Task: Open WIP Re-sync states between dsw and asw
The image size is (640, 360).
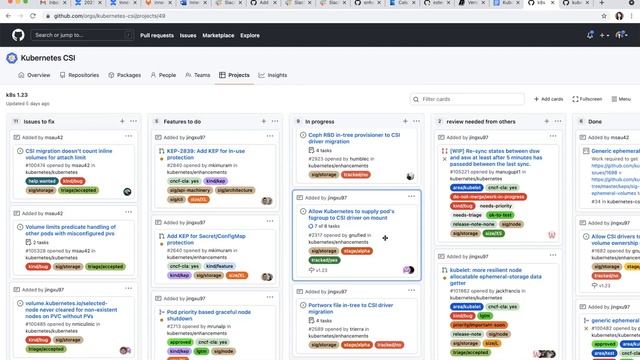Action: (496, 157)
